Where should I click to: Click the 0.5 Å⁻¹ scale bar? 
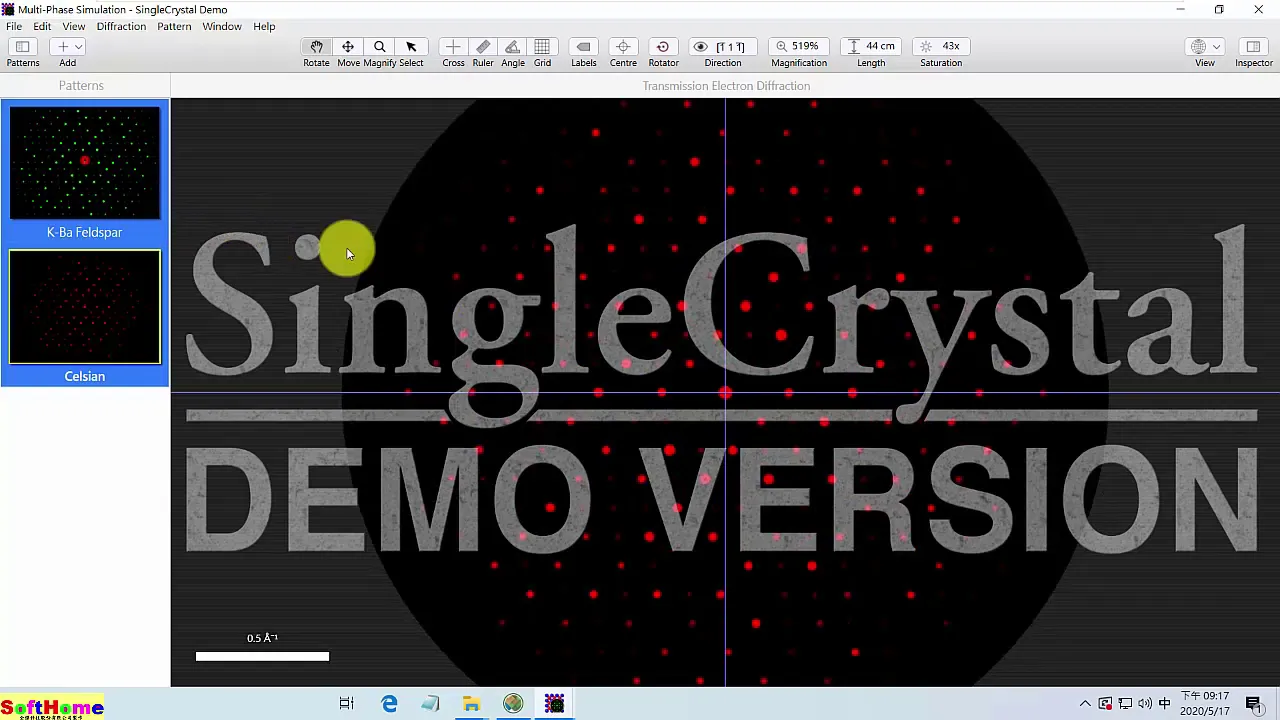(262, 656)
